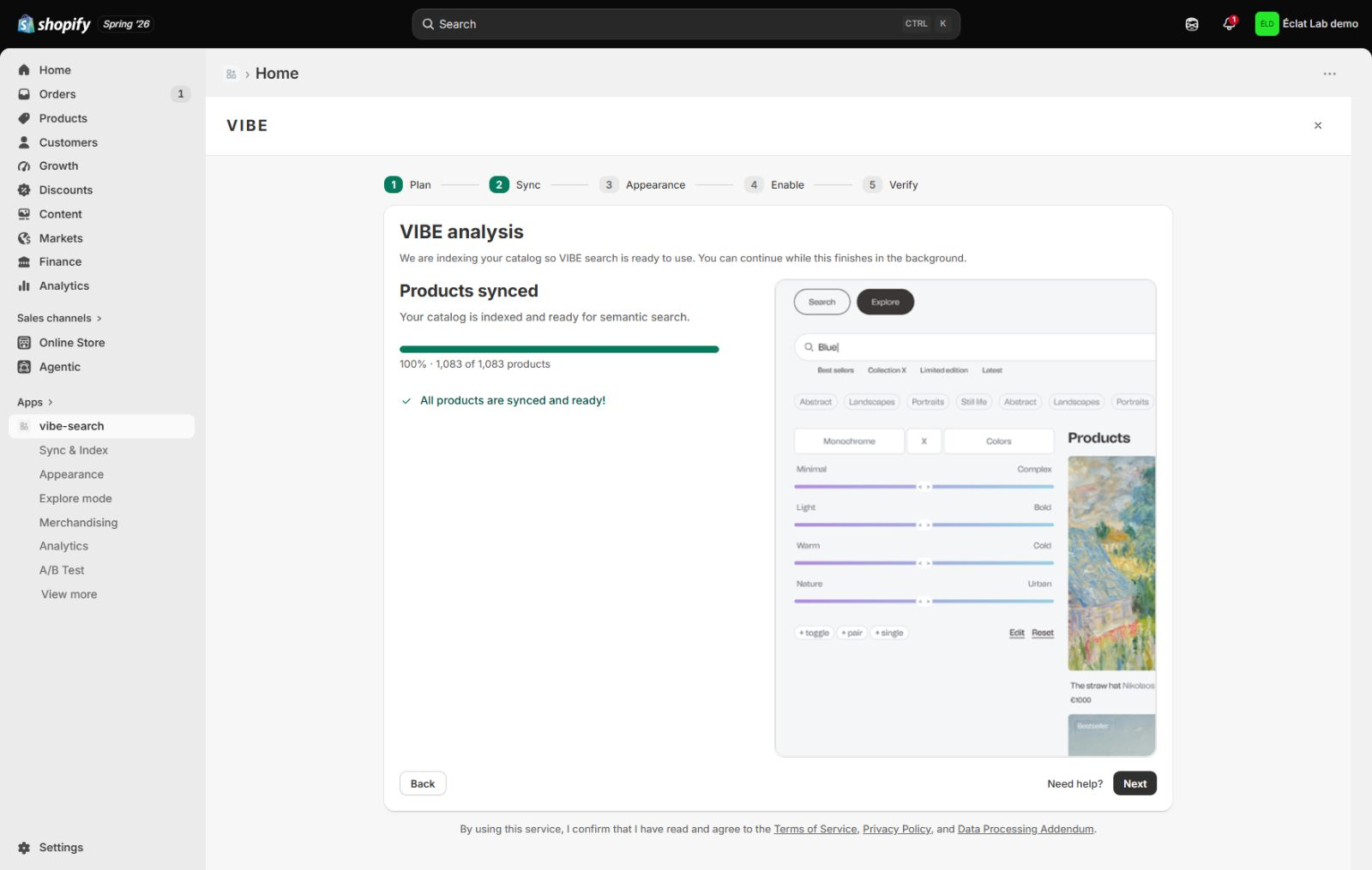Open the Privacy Policy link
Screen dimensions: 1372x870
click(x=897, y=829)
